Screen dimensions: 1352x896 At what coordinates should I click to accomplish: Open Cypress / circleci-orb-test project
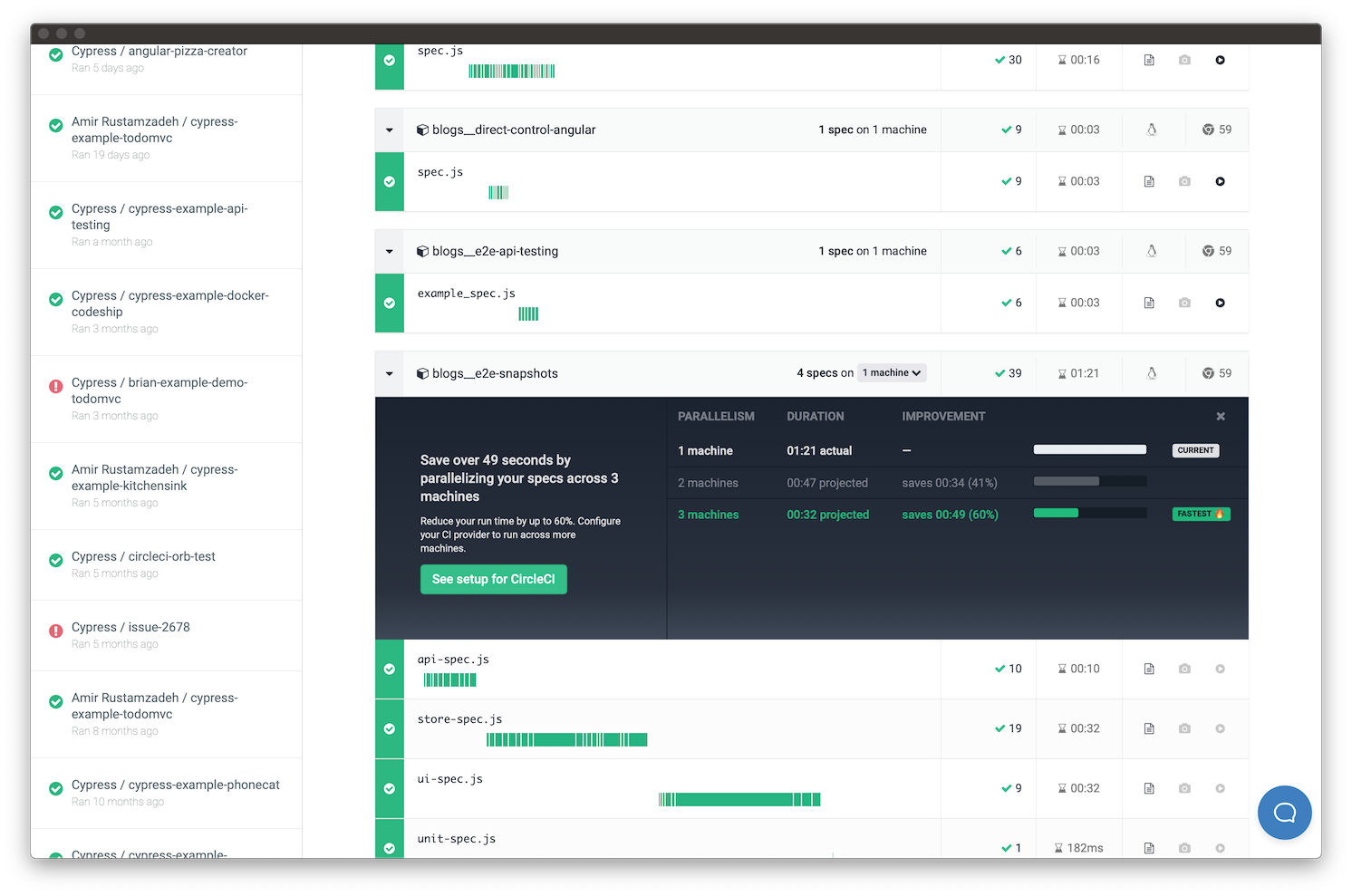143,556
